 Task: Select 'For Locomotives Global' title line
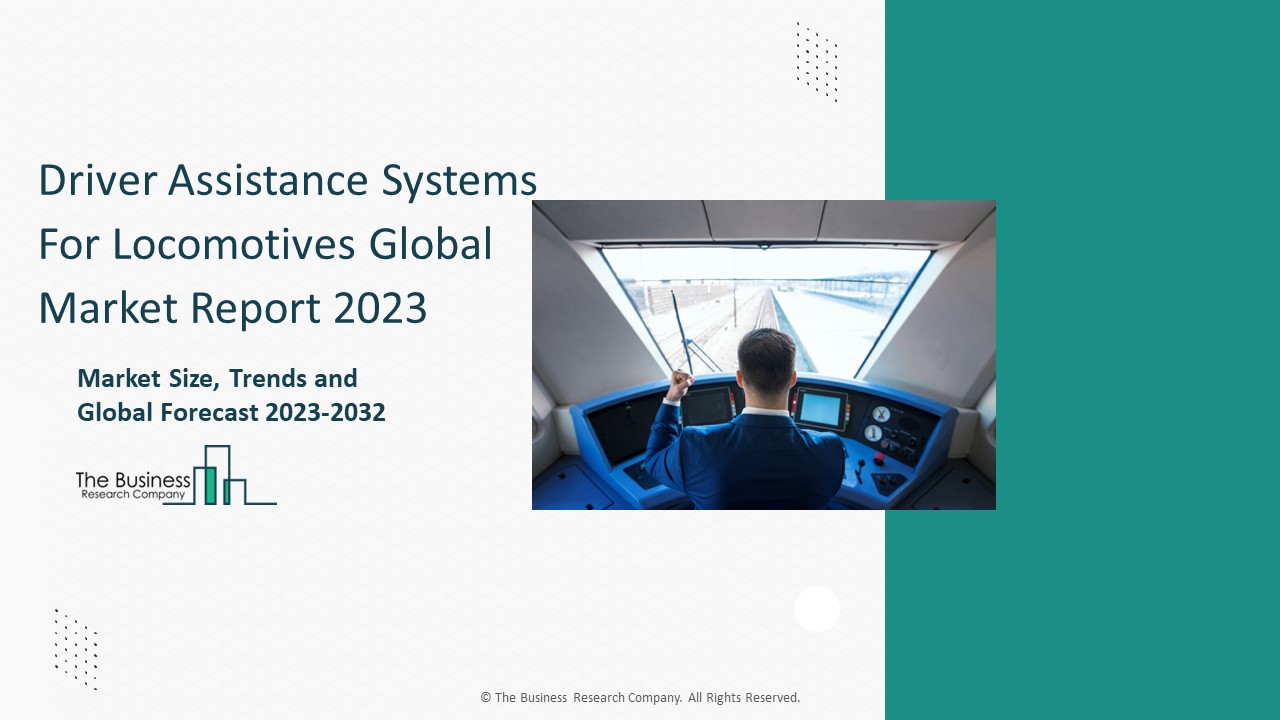[x=264, y=243]
